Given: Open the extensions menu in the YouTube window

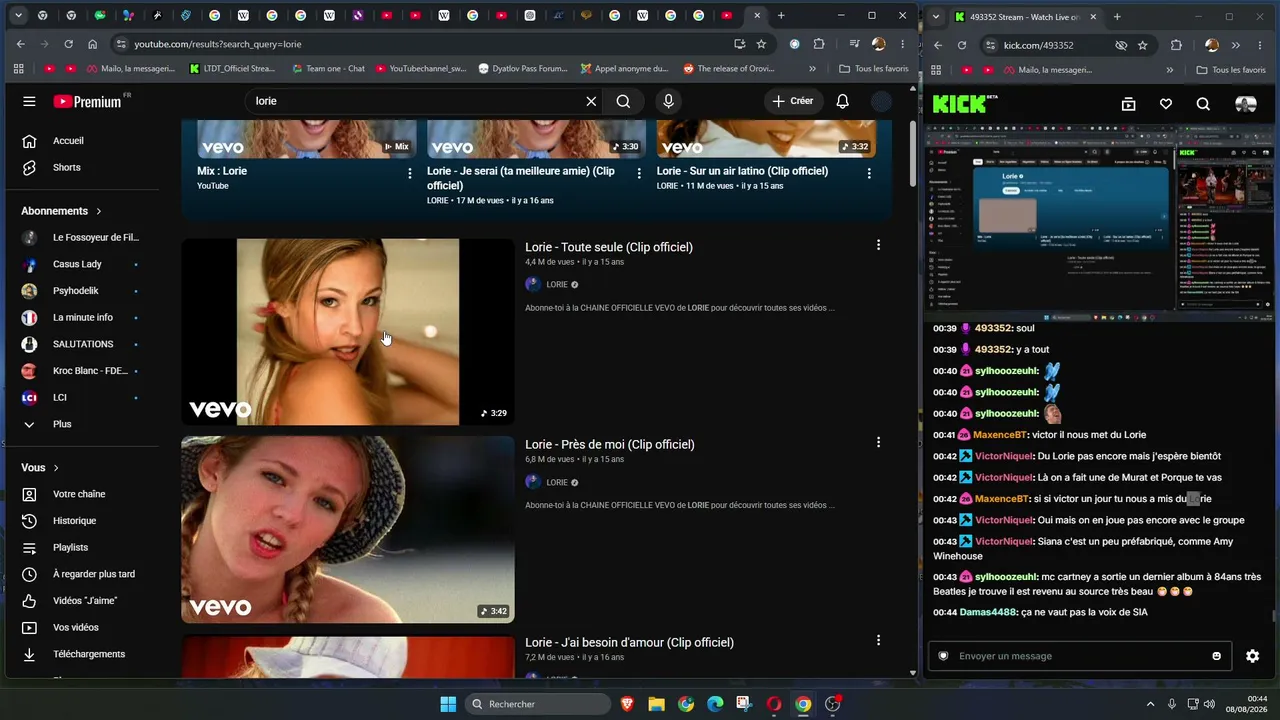Looking at the screenshot, I should click(819, 44).
